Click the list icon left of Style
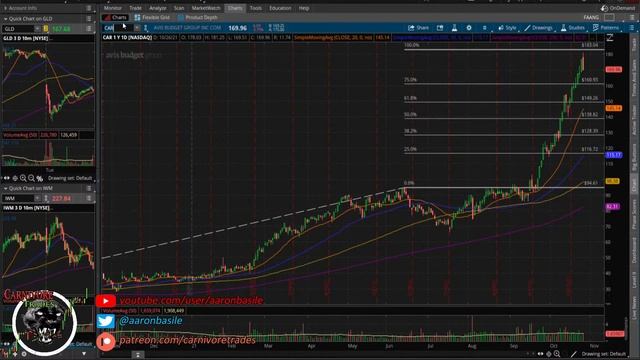 [x=484, y=28]
